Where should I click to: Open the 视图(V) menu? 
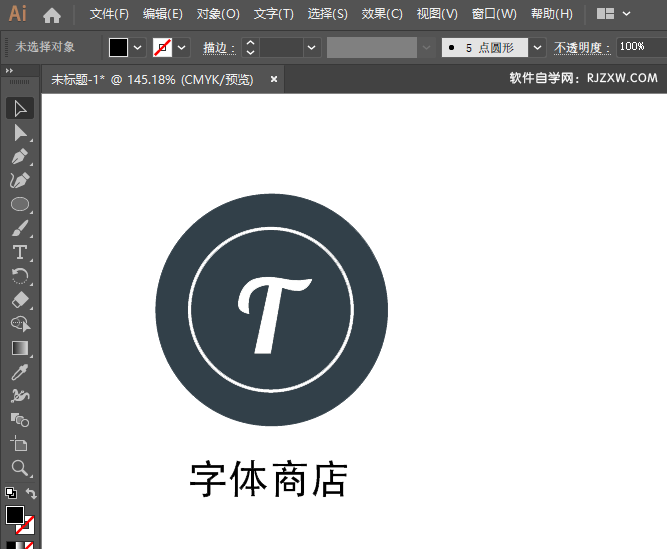click(437, 14)
